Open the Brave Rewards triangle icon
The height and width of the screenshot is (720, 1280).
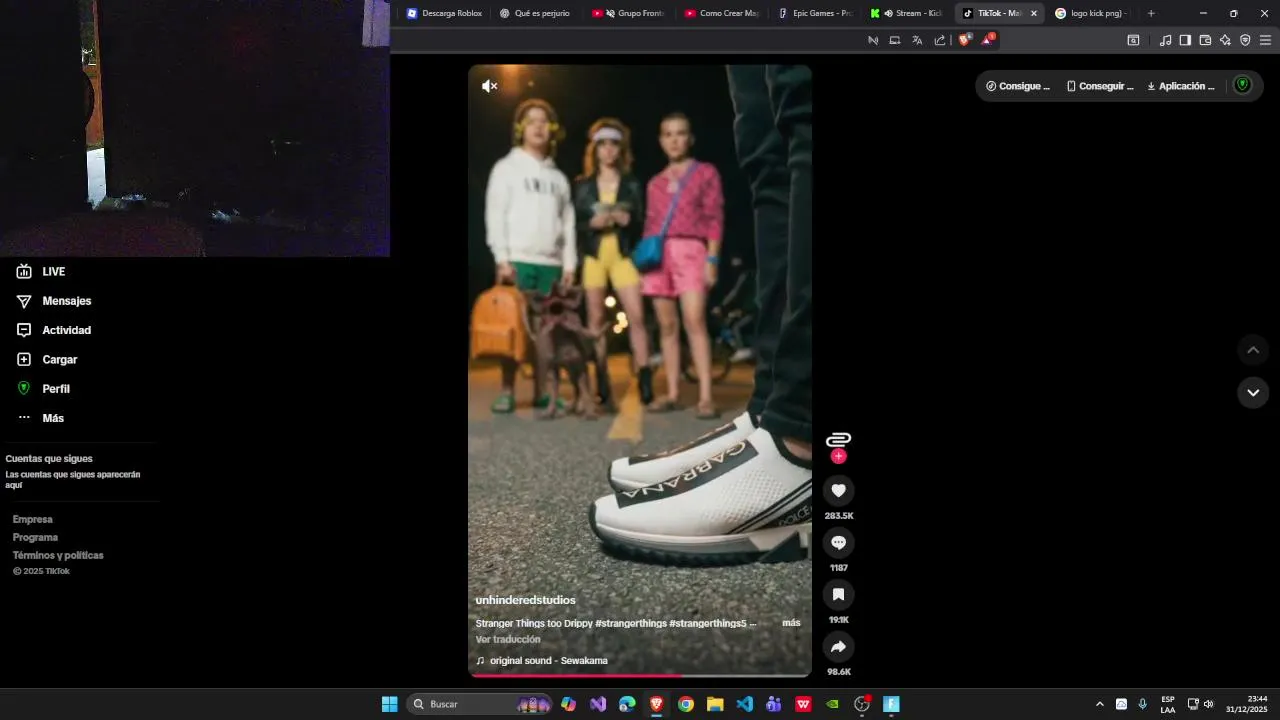tap(987, 40)
